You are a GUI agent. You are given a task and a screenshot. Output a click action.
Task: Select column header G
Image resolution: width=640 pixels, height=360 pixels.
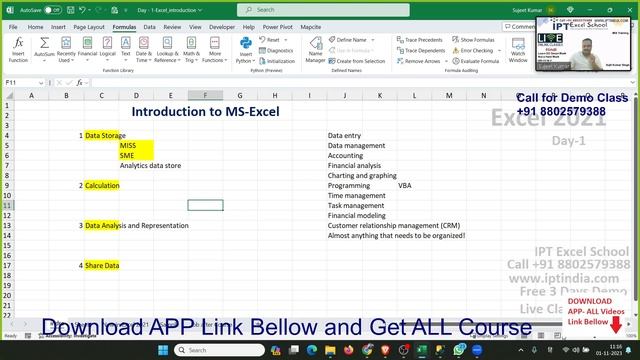[240, 96]
